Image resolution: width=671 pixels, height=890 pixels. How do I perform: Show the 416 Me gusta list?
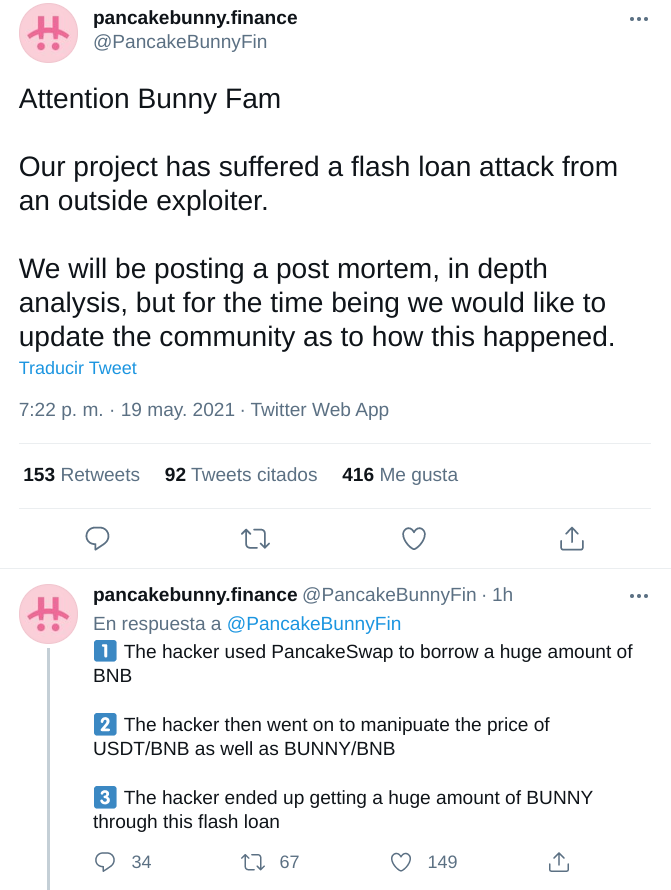click(x=400, y=475)
